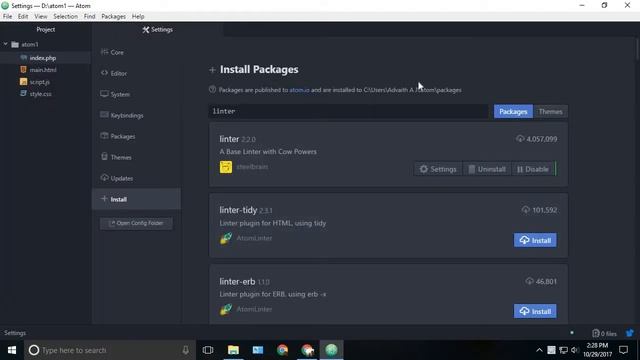Open main.html file in the tree
This screenshot has height=360, width=640.
(x=43, y=70)
